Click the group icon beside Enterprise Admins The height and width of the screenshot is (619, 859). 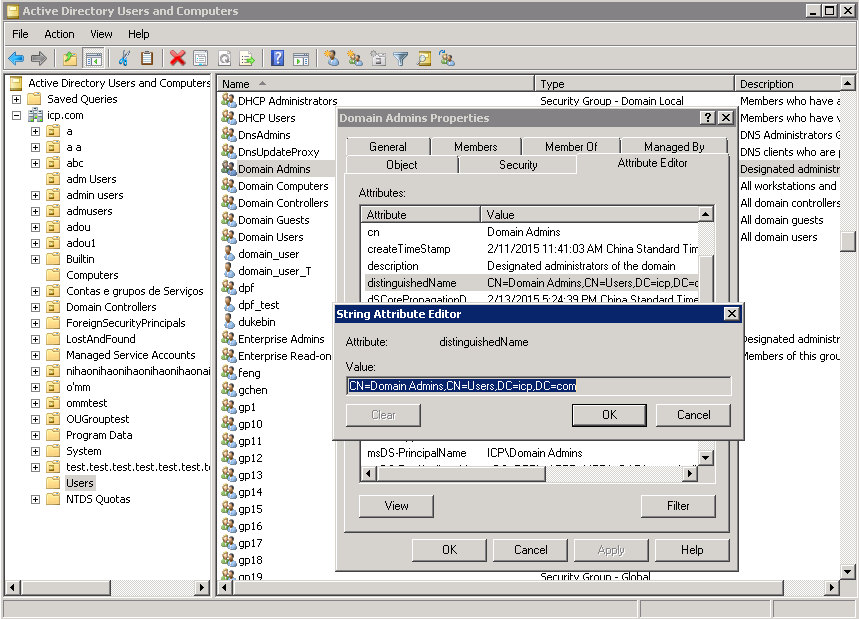click(228, 339)
